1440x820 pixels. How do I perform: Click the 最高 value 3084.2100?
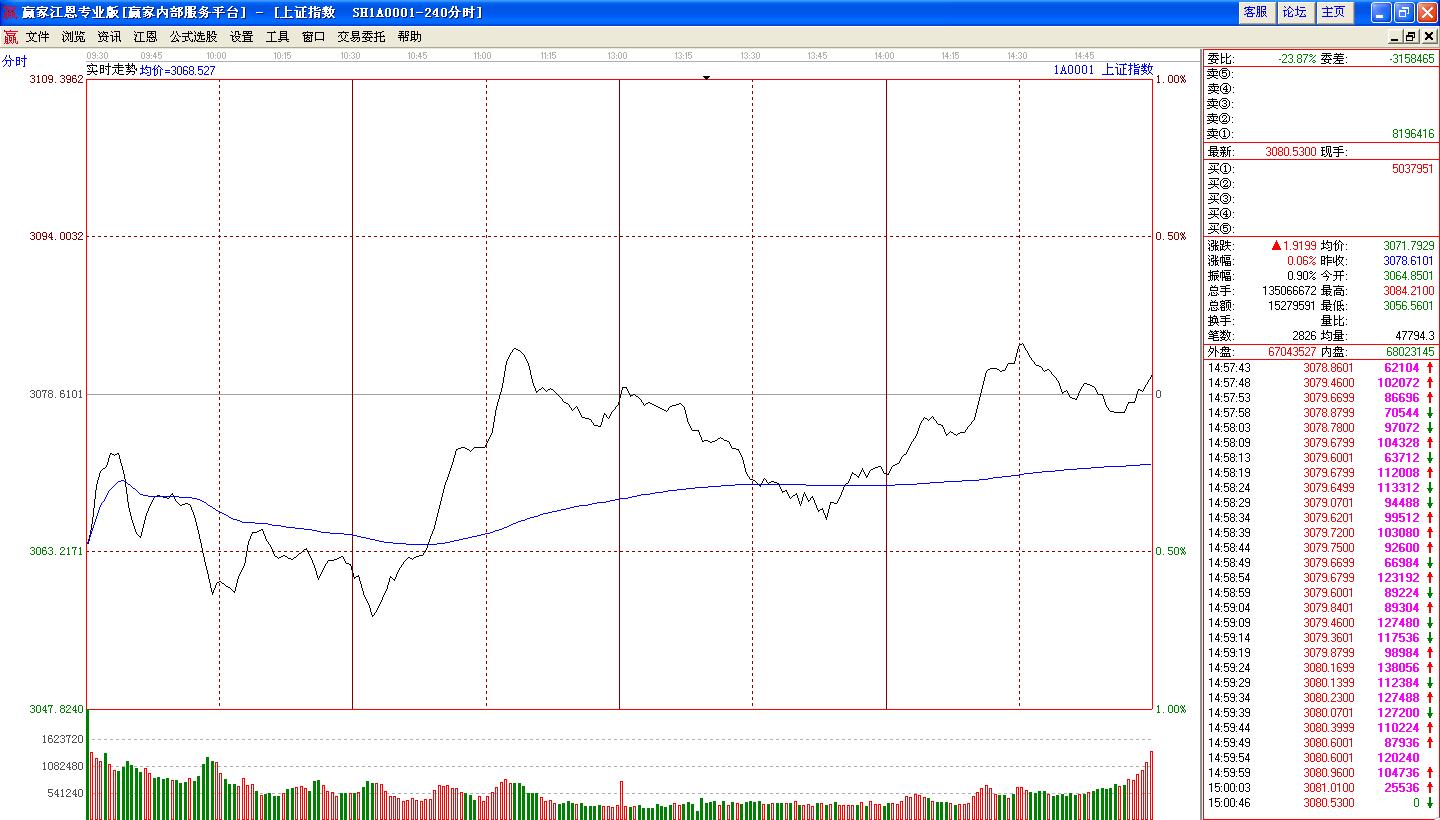click(1409, 290)
